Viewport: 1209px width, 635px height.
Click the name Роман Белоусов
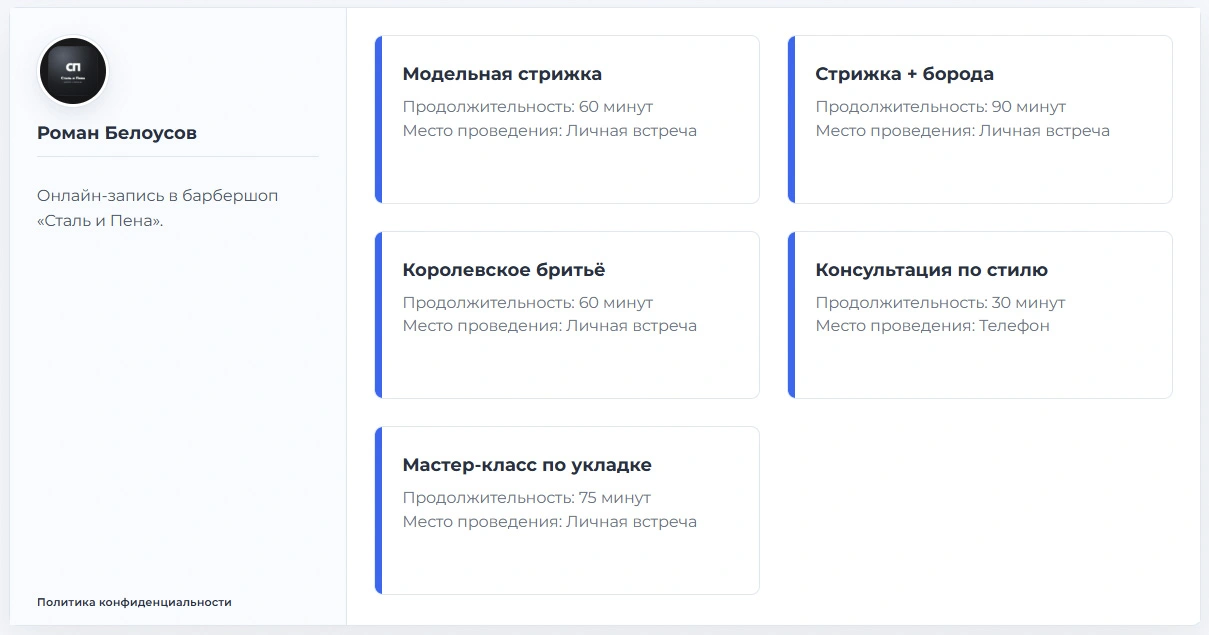117,133
